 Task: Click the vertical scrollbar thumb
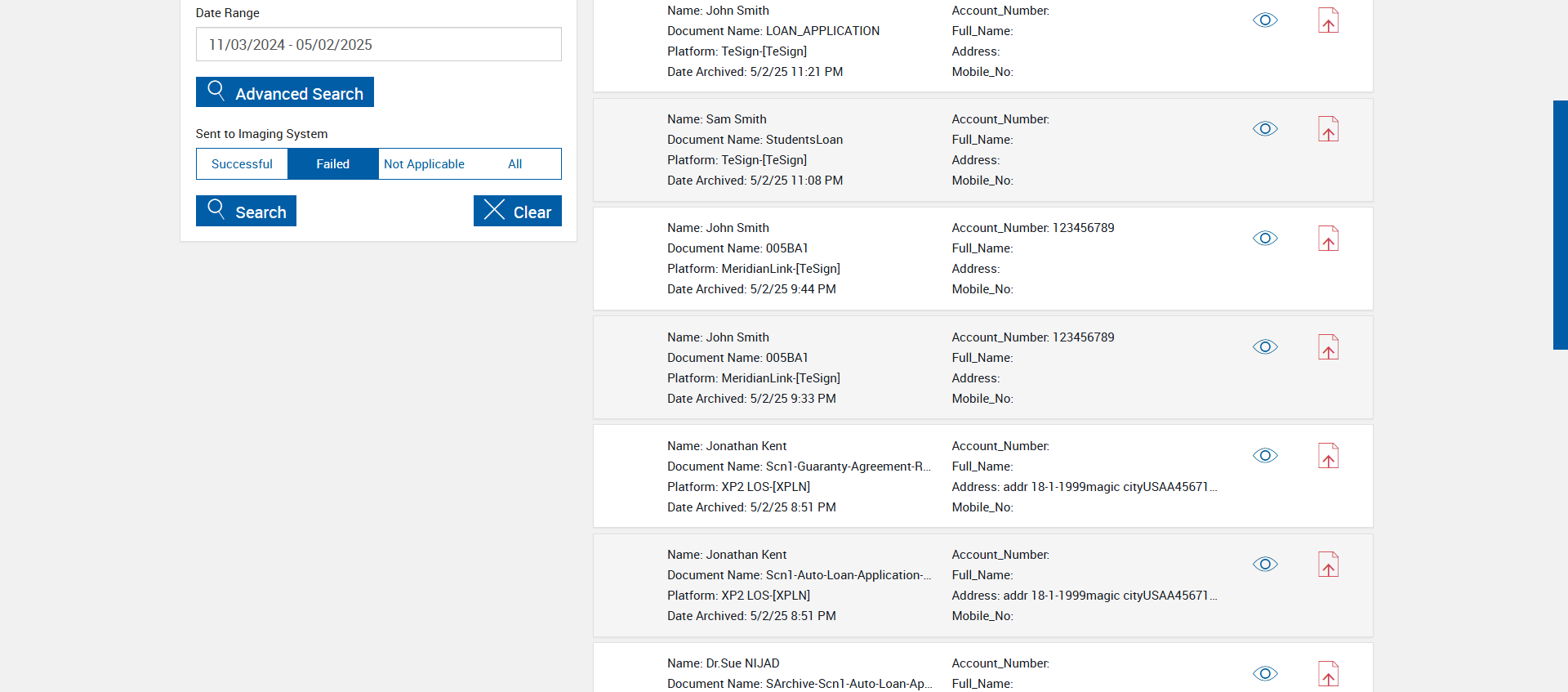point(1560,225)
